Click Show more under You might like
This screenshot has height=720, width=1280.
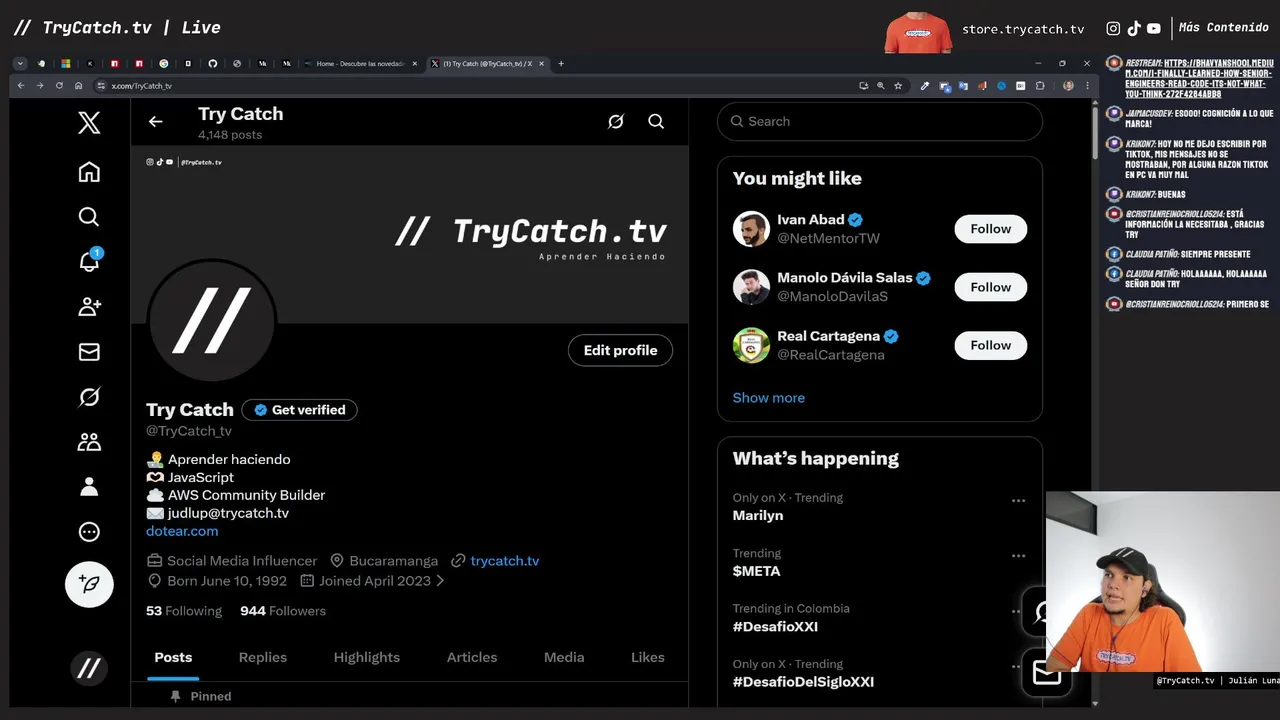coord(768,397)
